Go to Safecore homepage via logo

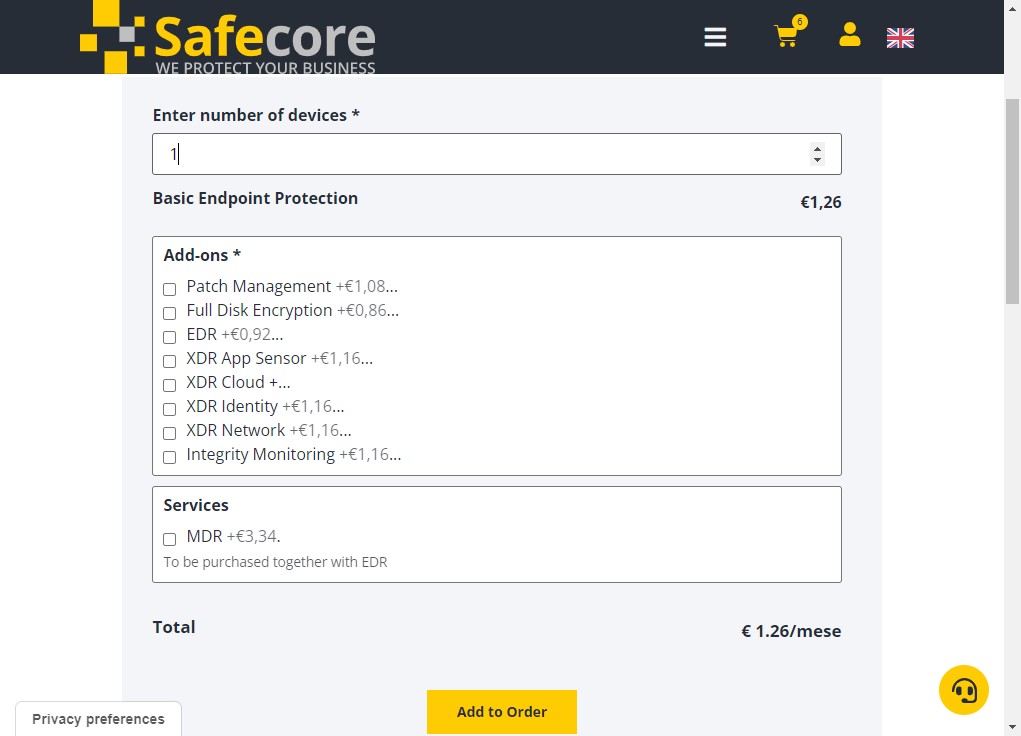pyautogui.click(x=227, y=37)
